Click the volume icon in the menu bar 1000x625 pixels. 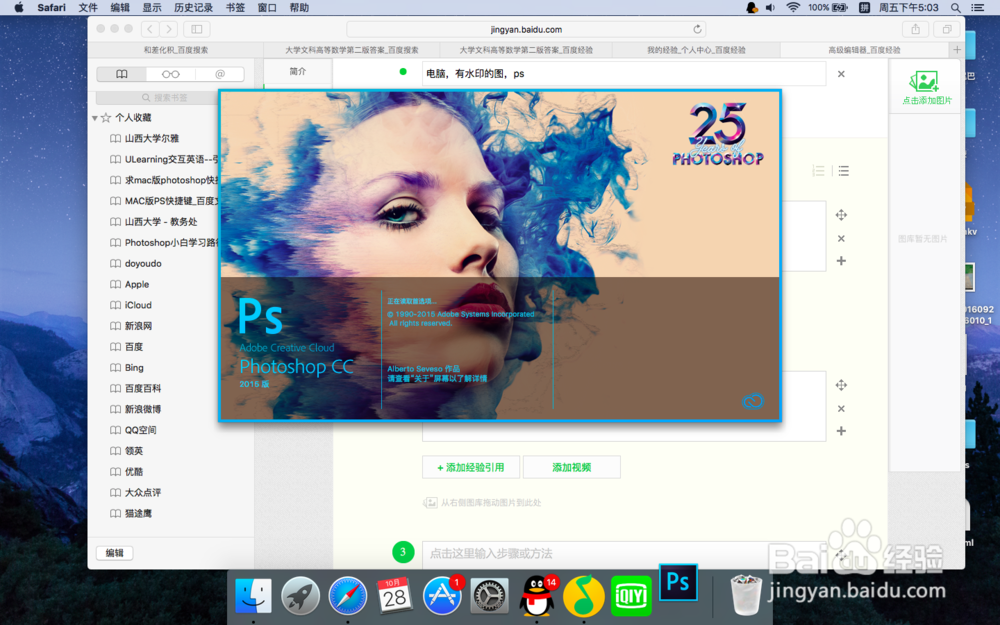[770, 8]
